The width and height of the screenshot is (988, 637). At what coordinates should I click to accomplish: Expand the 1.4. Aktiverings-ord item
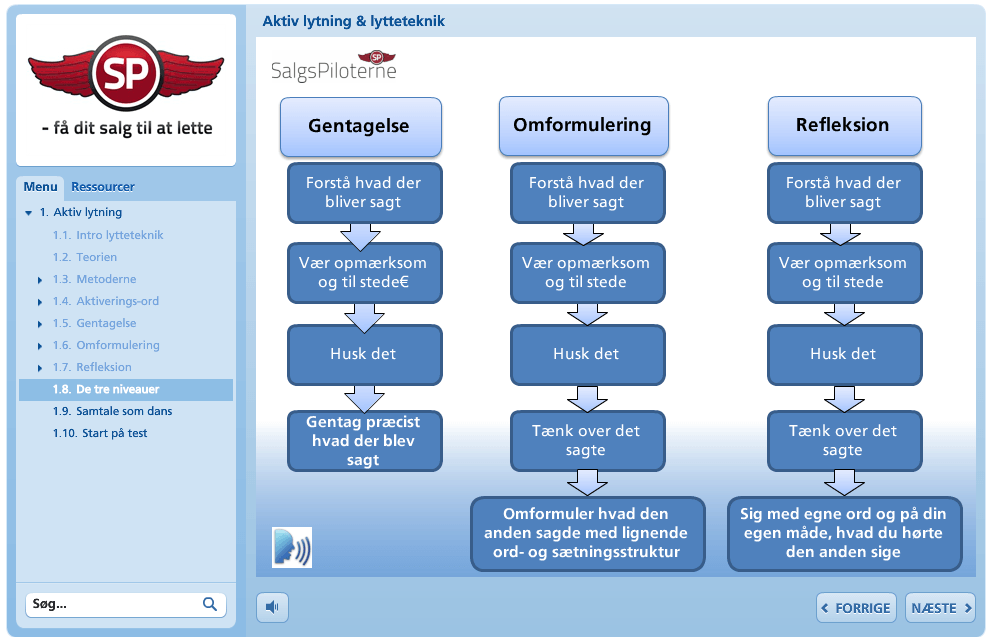pyautogui.click(x=40, y=302)
